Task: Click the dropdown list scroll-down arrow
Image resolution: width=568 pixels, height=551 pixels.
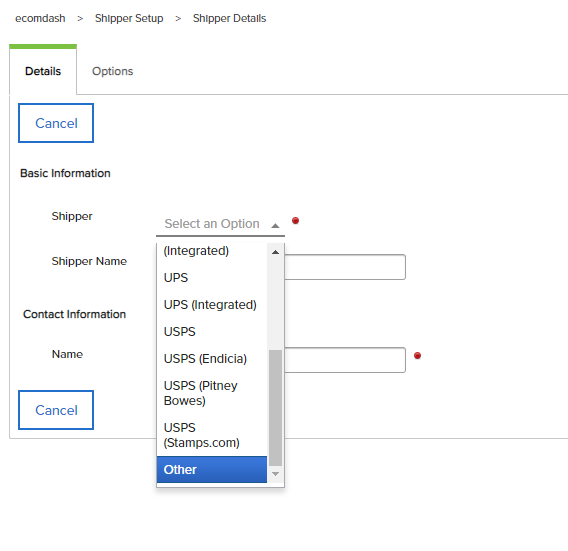Action: [x=275, y=474]
